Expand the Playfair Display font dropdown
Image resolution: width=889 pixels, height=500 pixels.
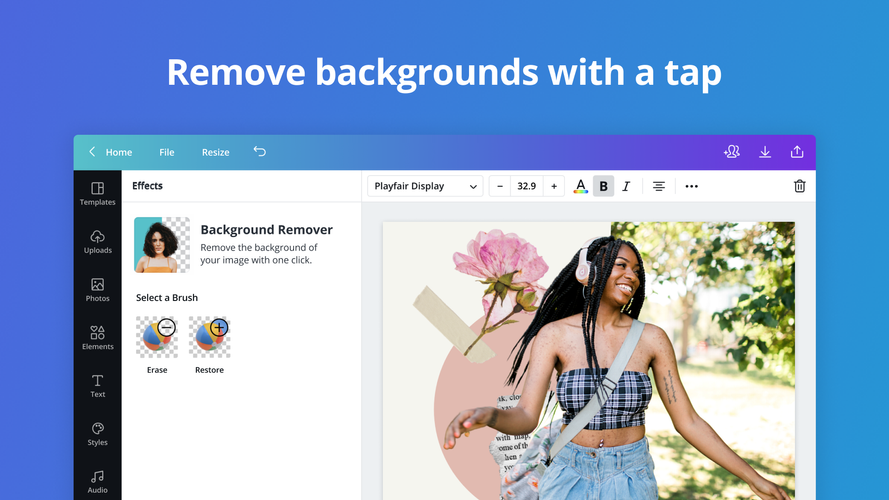pyautogui.click(x=425, y=186)
